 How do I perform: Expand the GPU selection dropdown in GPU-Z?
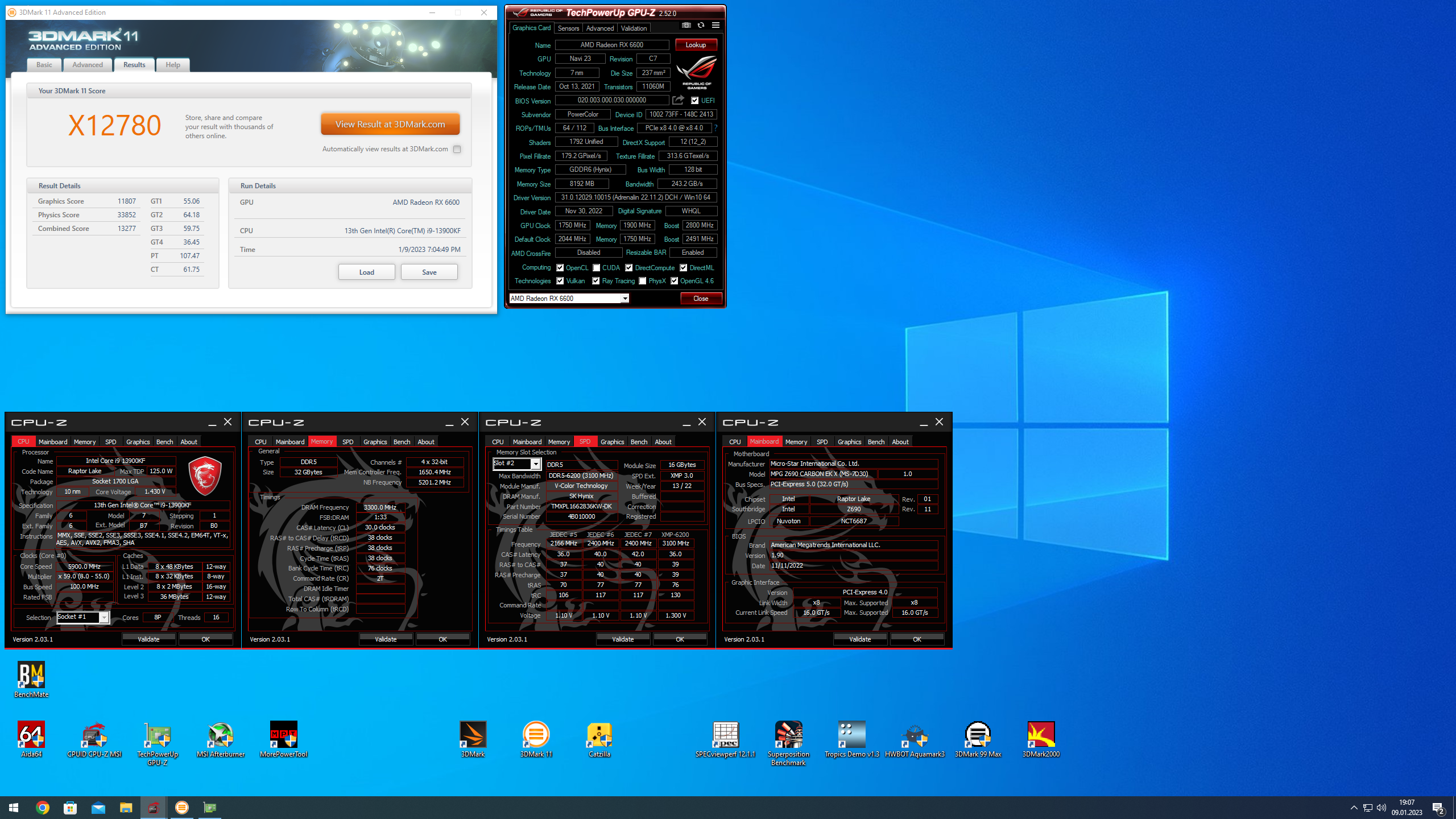(624, 299)
